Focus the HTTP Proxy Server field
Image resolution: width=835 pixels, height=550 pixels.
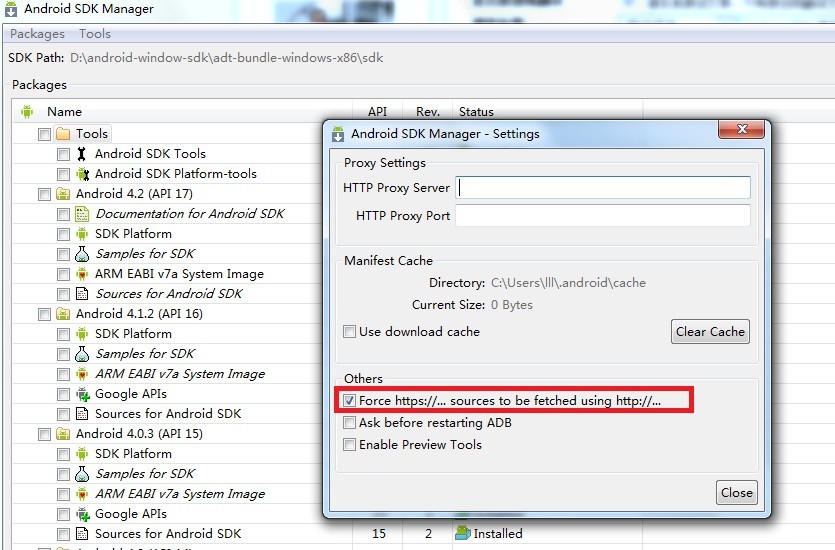[603, 187]
